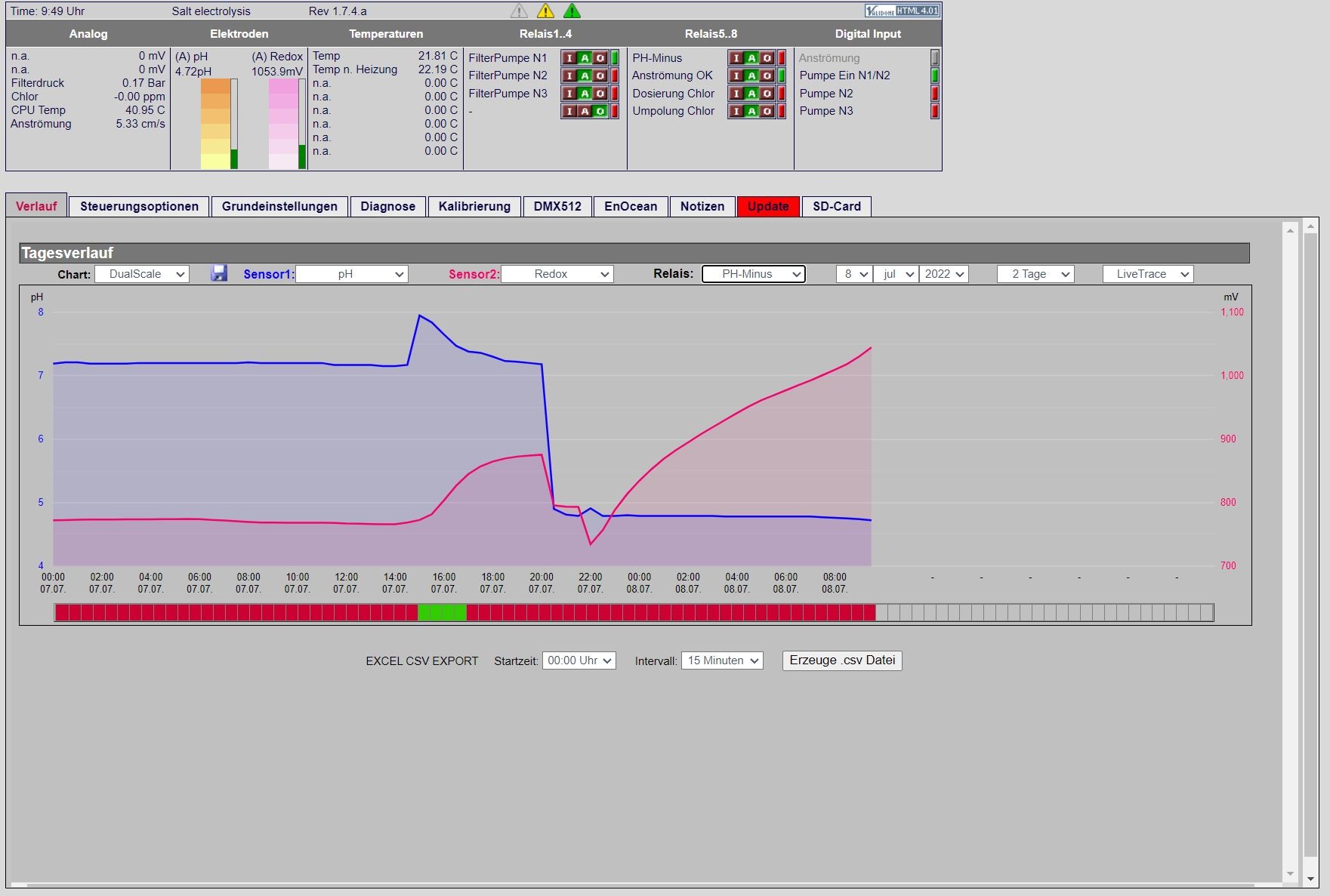The width and height of the screenshot is (1330, 896).
Task: Set FilterPumpe N1 relay to O
Action: tap(600, 58)
